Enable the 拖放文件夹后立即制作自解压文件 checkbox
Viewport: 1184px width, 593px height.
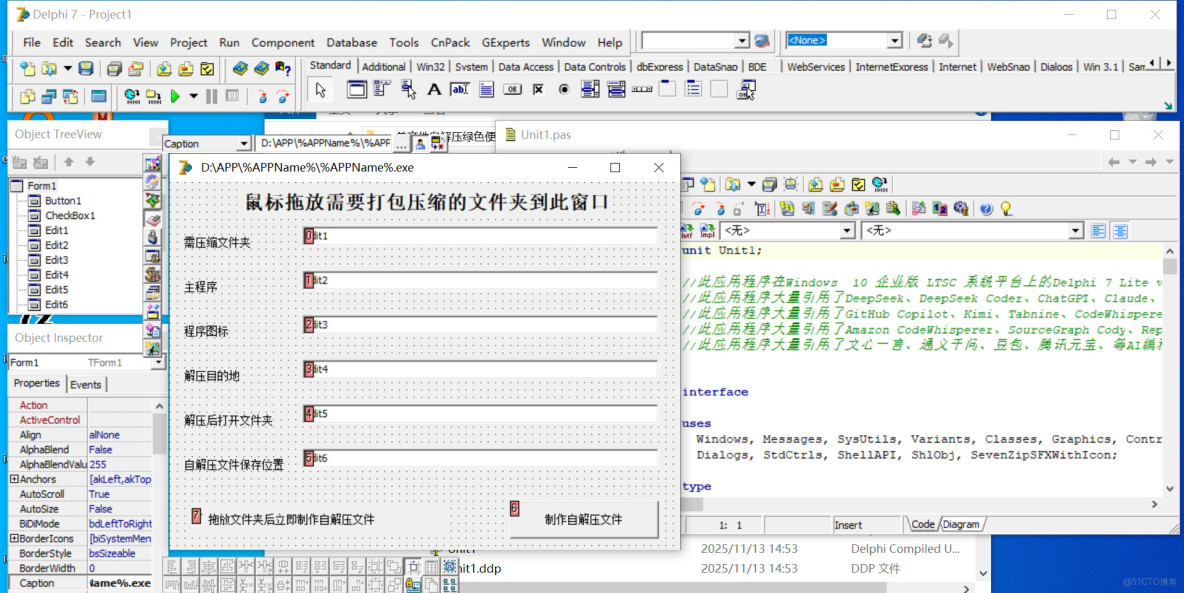tap(195, 514)
